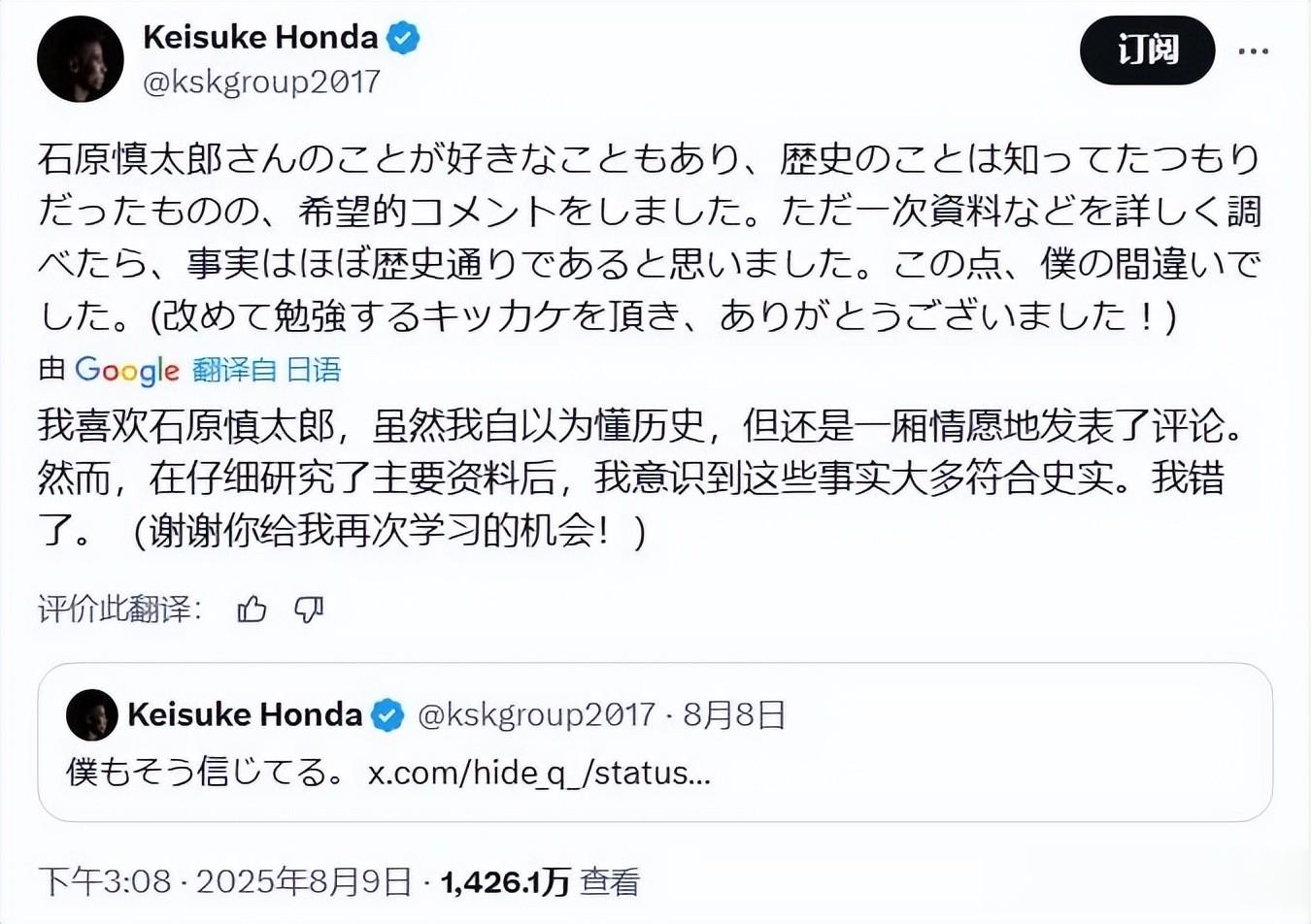Click the original Japanese tweet text

(x=649, y=237)
